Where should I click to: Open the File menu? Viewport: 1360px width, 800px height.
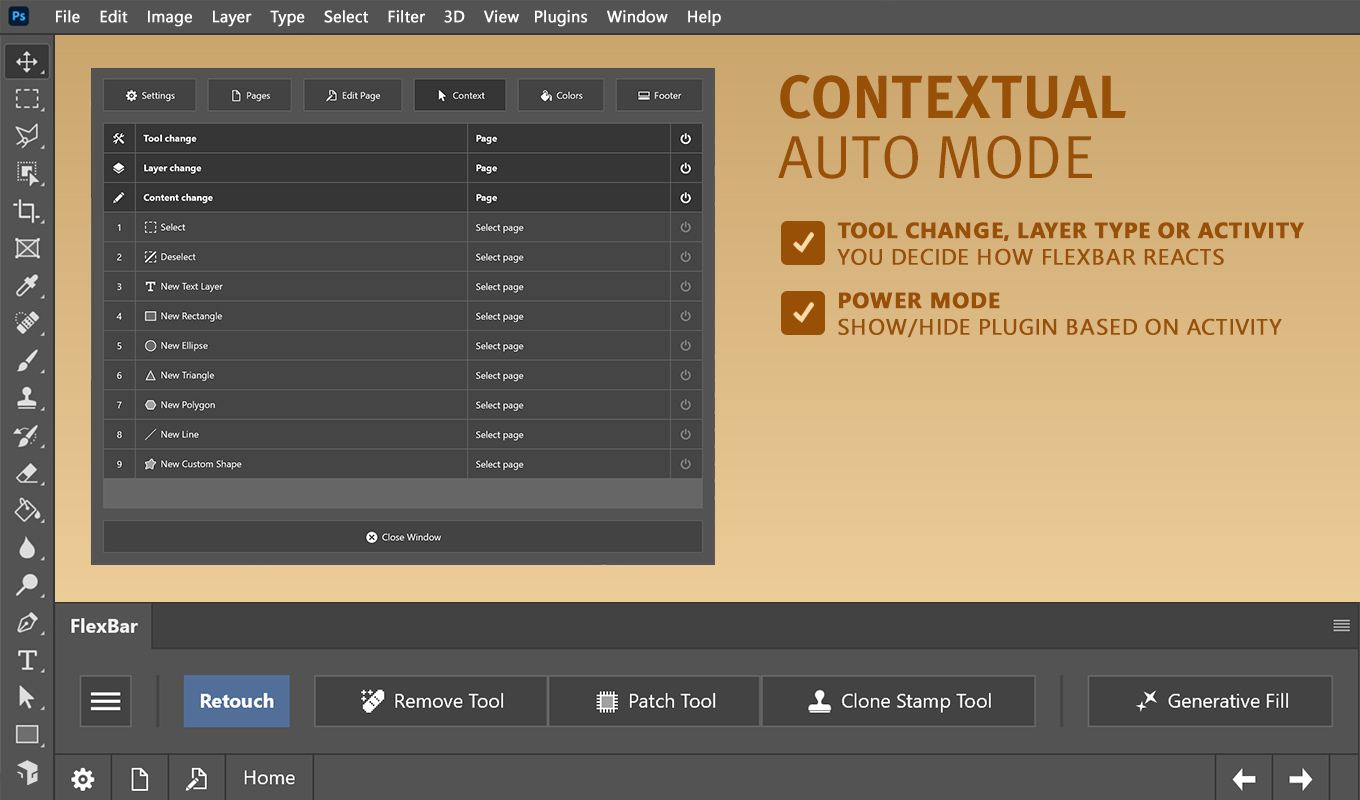coord(67,17)
